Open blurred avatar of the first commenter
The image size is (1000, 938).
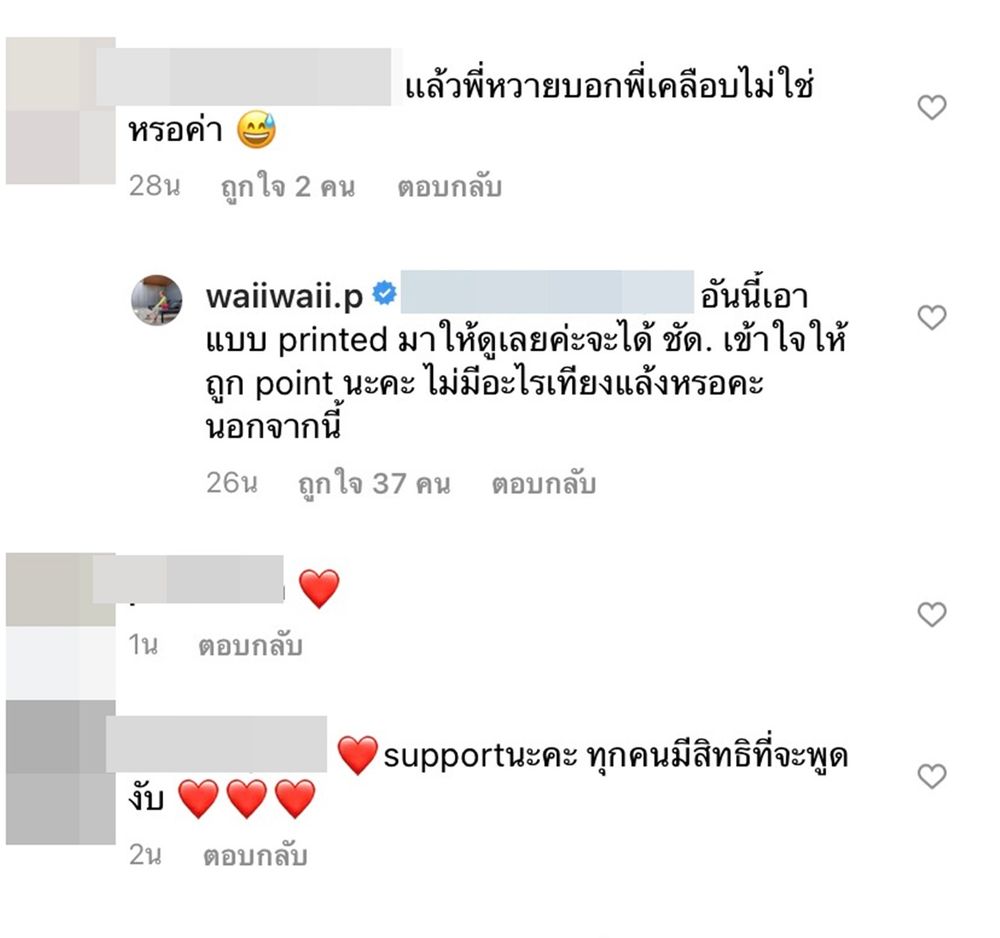pyautogui.click(x=61, y=110)
